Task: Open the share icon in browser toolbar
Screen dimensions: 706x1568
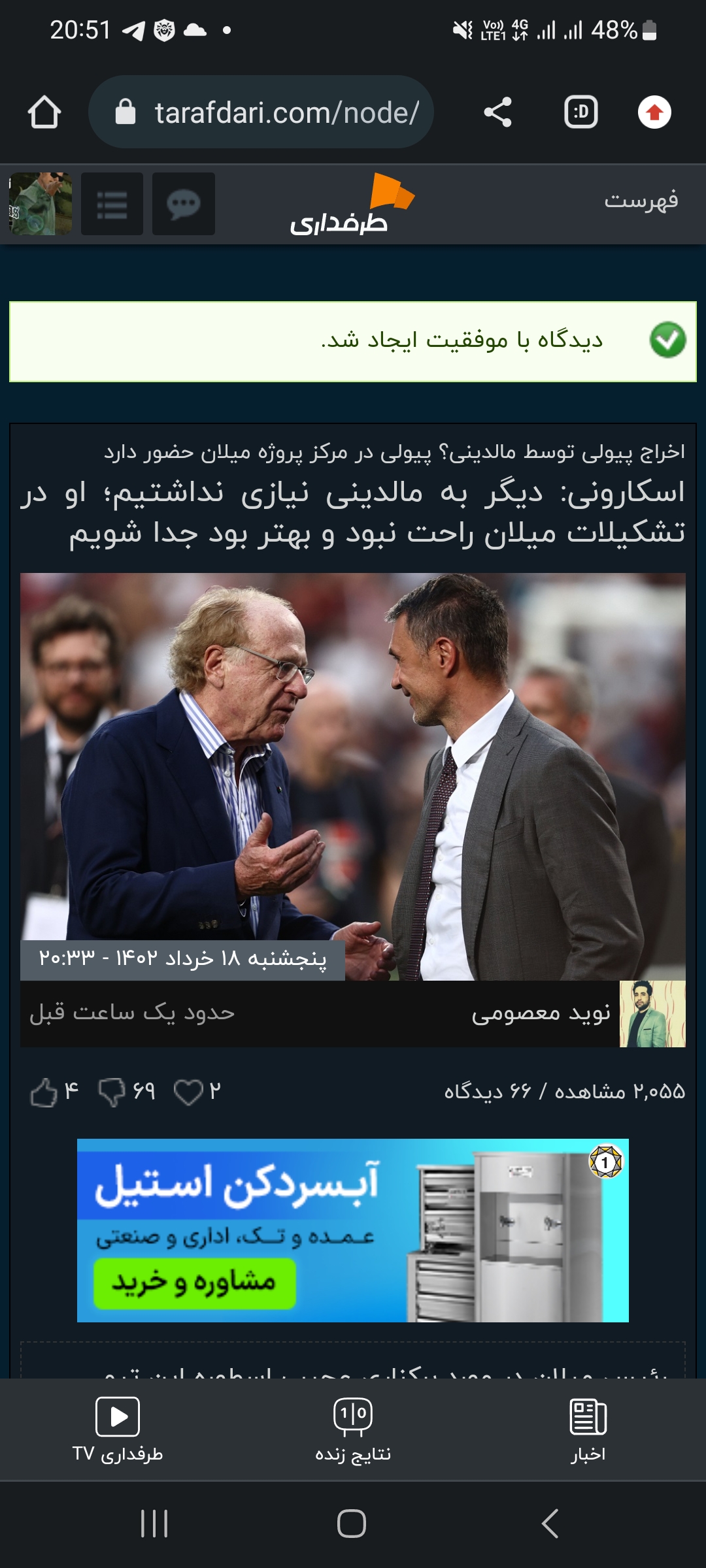Action: 497,112
